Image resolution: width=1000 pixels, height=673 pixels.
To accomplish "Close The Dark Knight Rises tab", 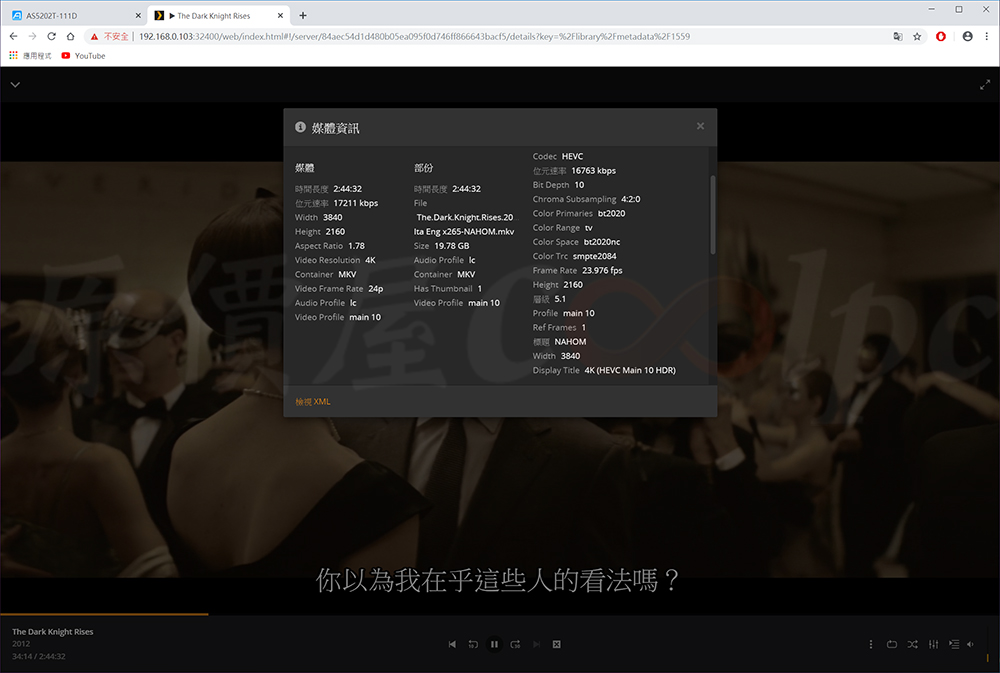I will [x=280, y=15].
